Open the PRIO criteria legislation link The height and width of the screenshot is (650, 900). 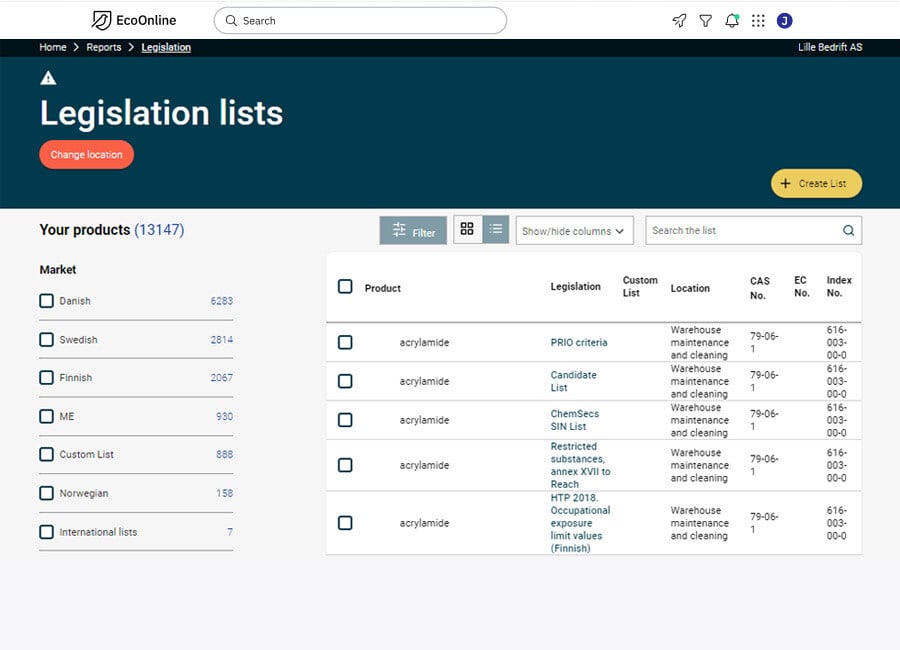pos(579,342)
